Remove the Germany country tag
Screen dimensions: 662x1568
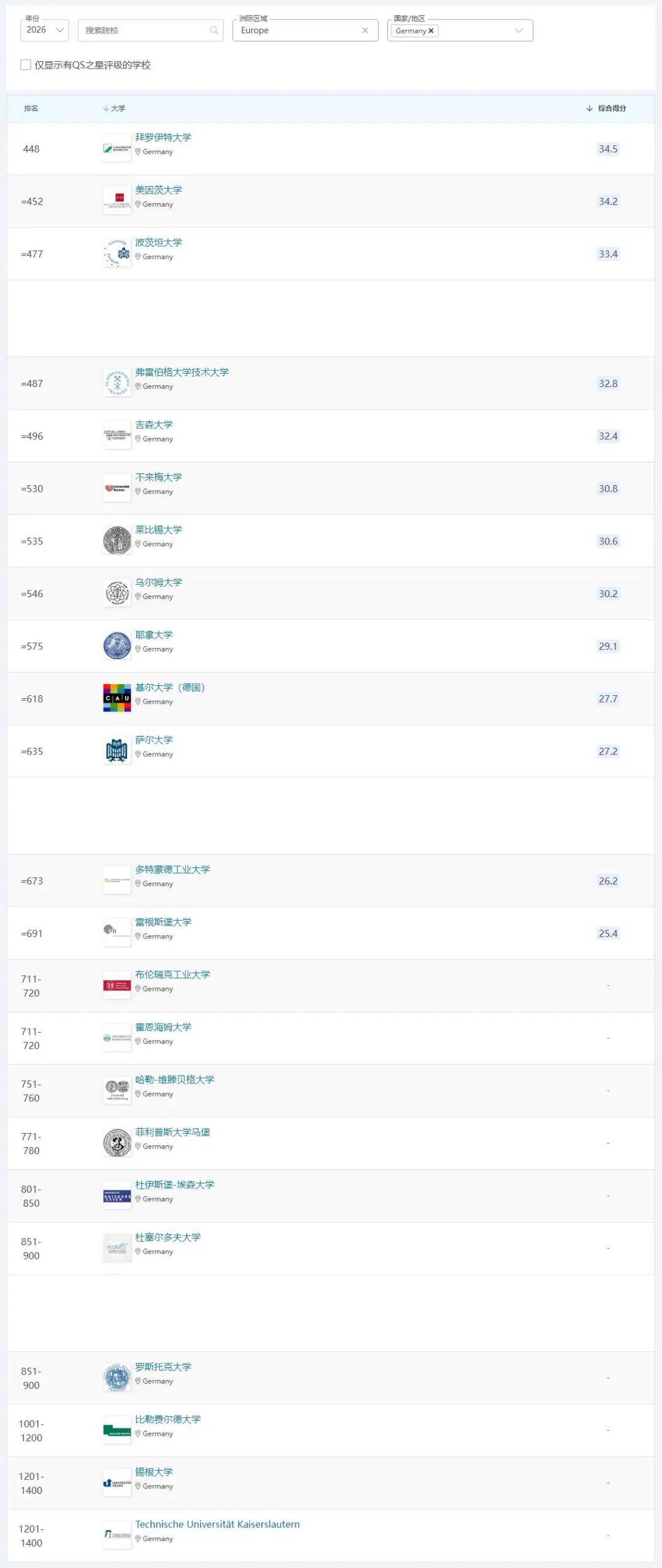[x=431, y=31]
